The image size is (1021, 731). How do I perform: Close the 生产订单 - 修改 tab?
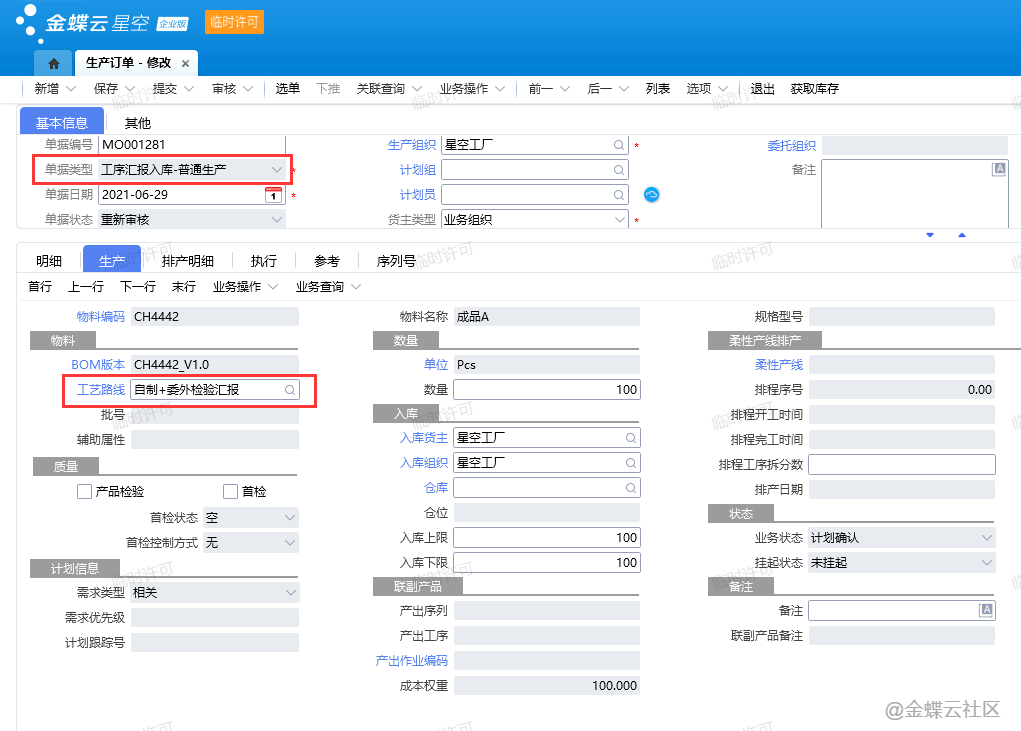click(x=186, y=63)
